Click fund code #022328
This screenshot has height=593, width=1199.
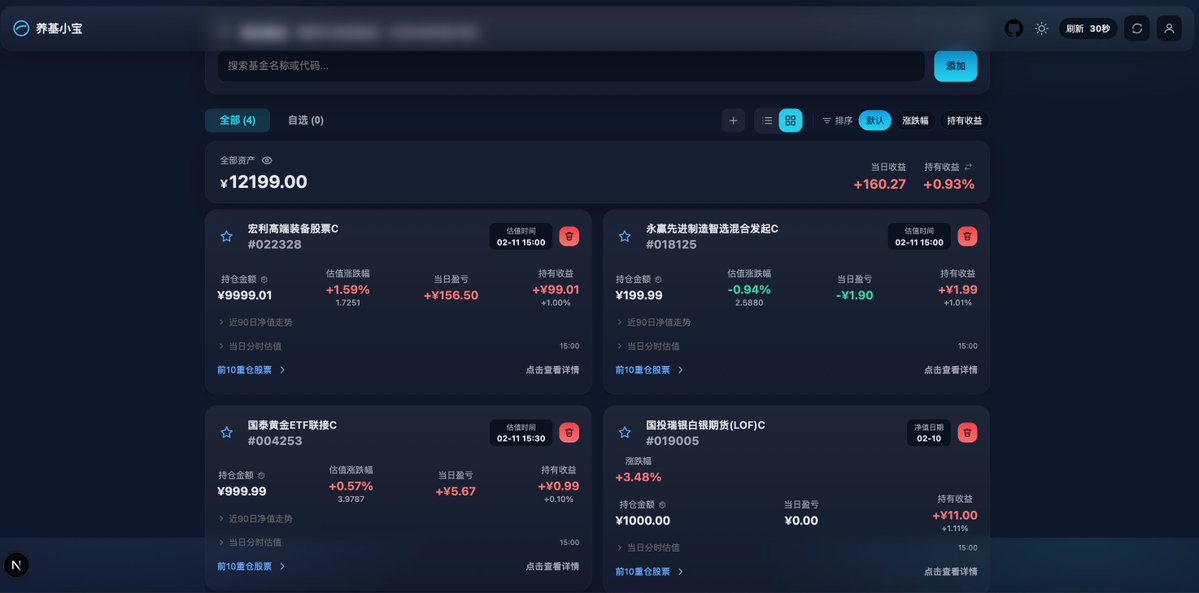click(x=275, y=245)
